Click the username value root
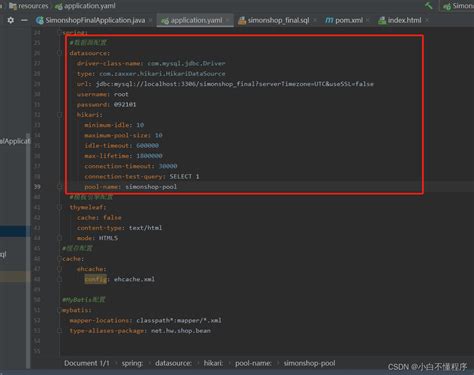This screenshot has height=375, width=474. click(x=121, y=94)
